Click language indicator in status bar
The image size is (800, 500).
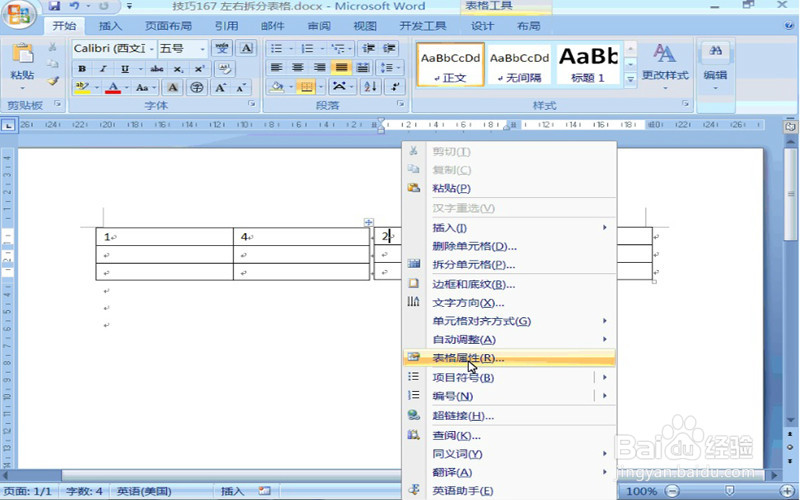click(144, 491)
